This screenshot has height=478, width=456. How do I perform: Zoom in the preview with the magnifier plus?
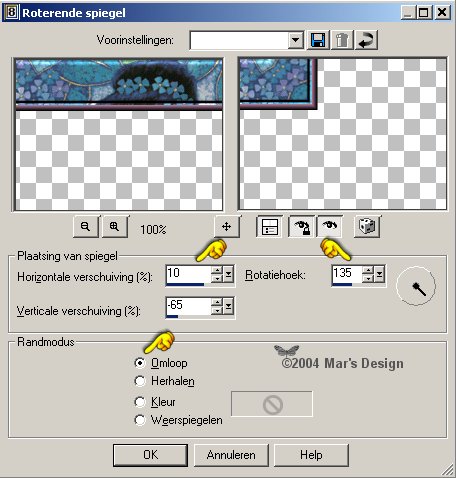[115, 227]
